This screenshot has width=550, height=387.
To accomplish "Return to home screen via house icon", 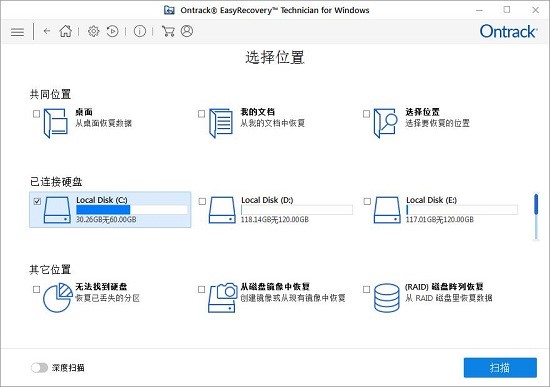I will tap(66, 31).
